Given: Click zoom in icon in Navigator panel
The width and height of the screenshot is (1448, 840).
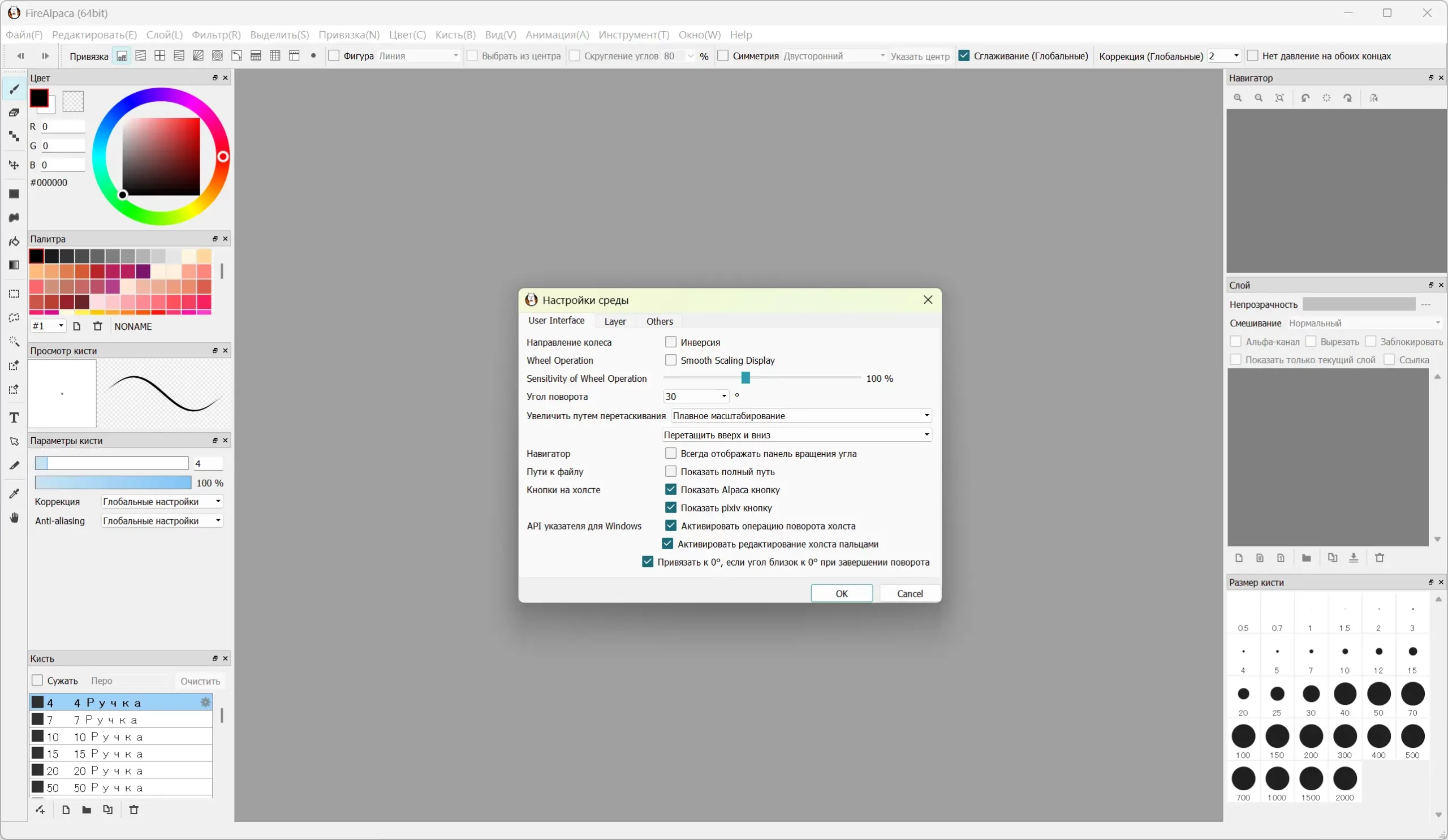Looking at the screenshot, I should coord(1238,98).
